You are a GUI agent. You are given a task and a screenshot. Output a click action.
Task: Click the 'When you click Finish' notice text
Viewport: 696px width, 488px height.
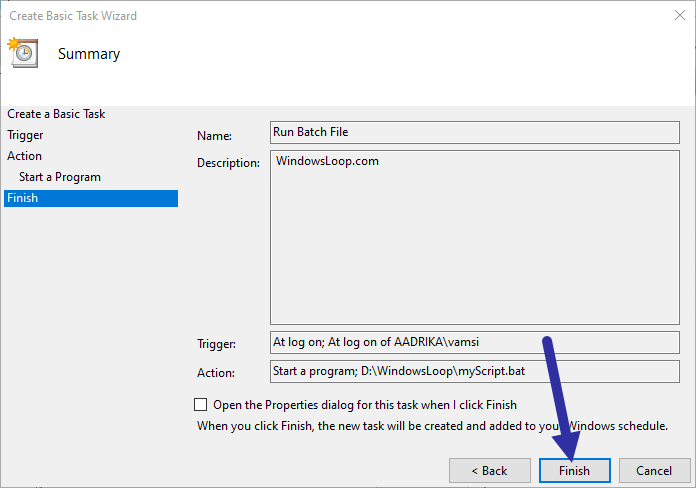click(432, 426)
